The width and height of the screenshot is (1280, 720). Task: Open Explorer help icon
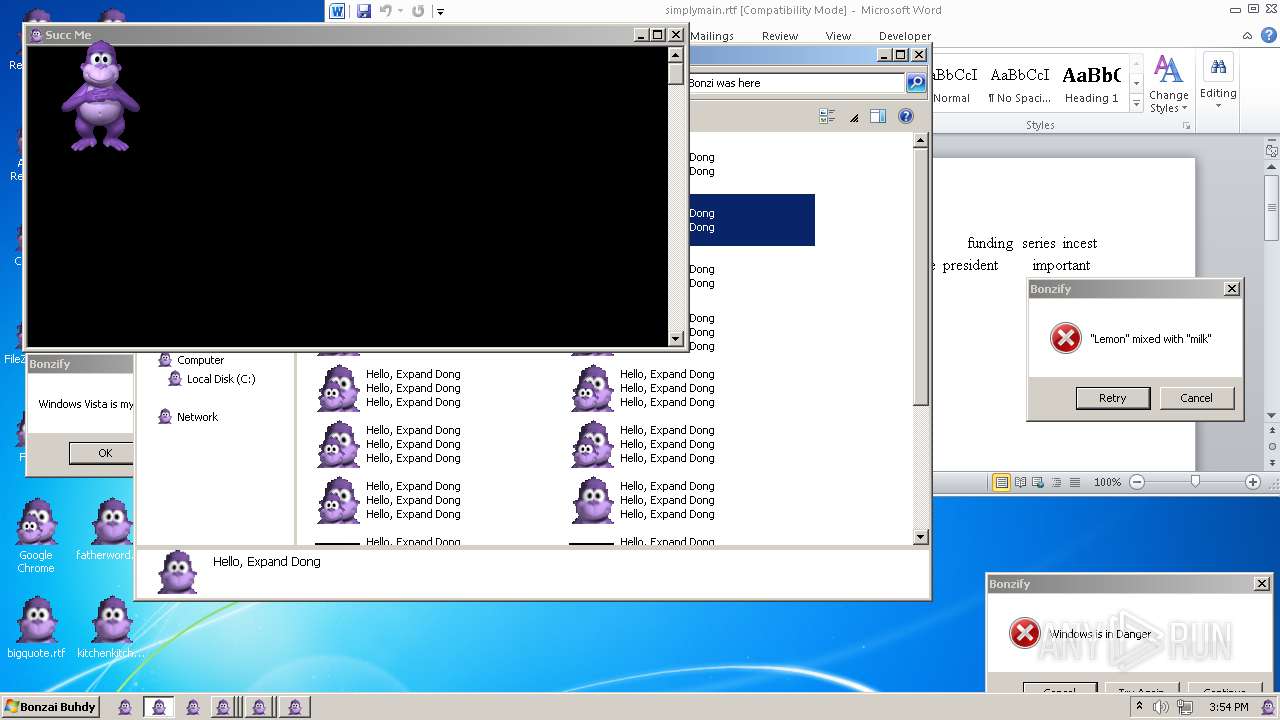coord(906,116)
